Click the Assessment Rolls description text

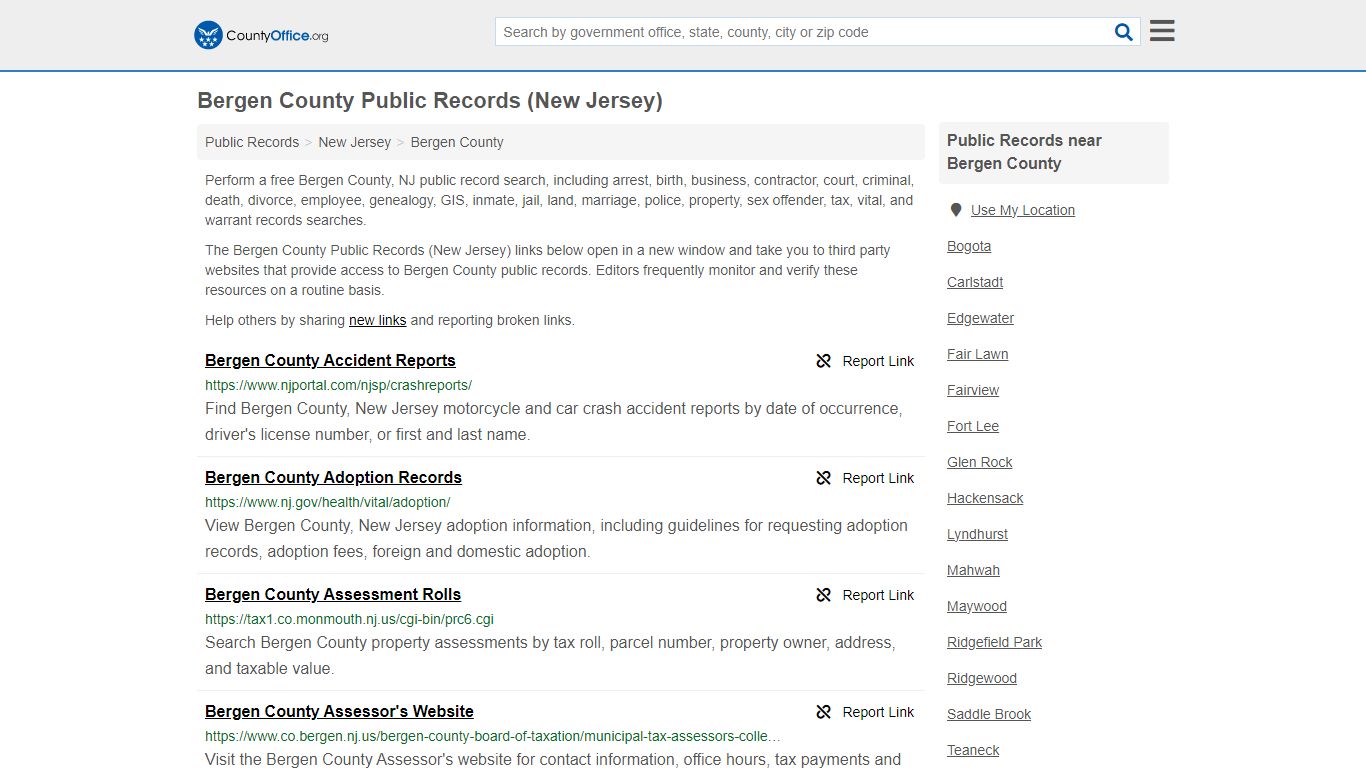point(550,656)
